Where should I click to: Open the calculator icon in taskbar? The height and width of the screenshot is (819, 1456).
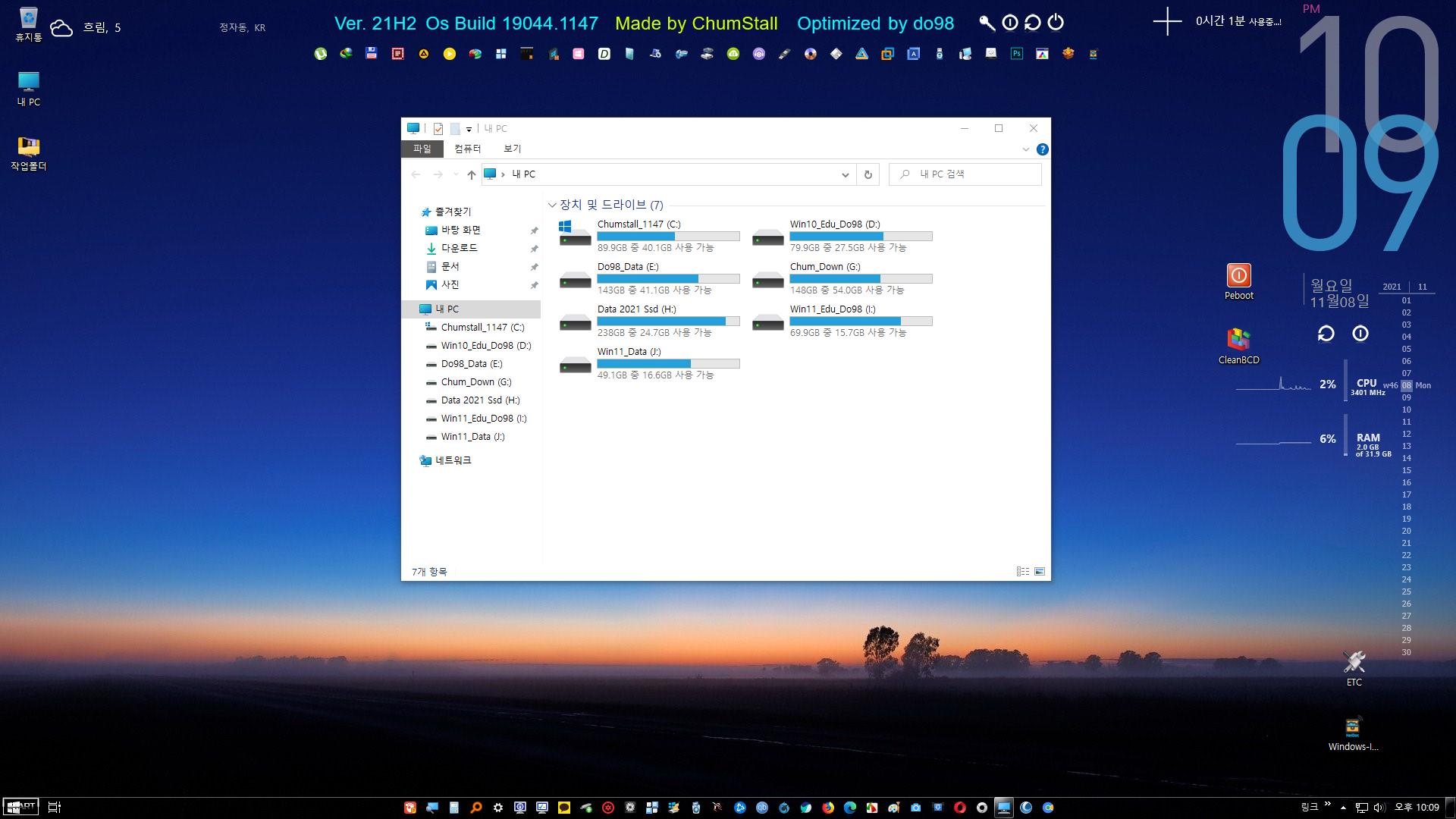click(454, 808)
